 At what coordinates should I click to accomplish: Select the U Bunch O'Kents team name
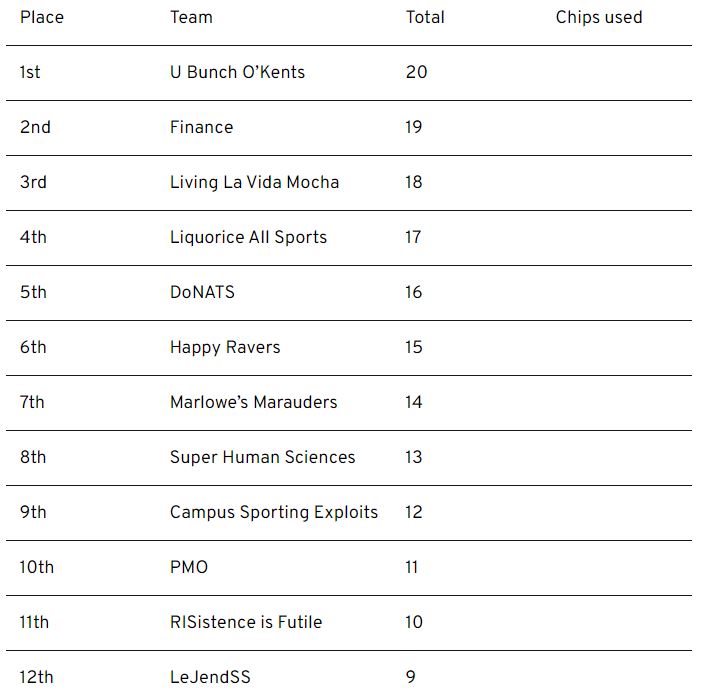(x=237, y=72)
